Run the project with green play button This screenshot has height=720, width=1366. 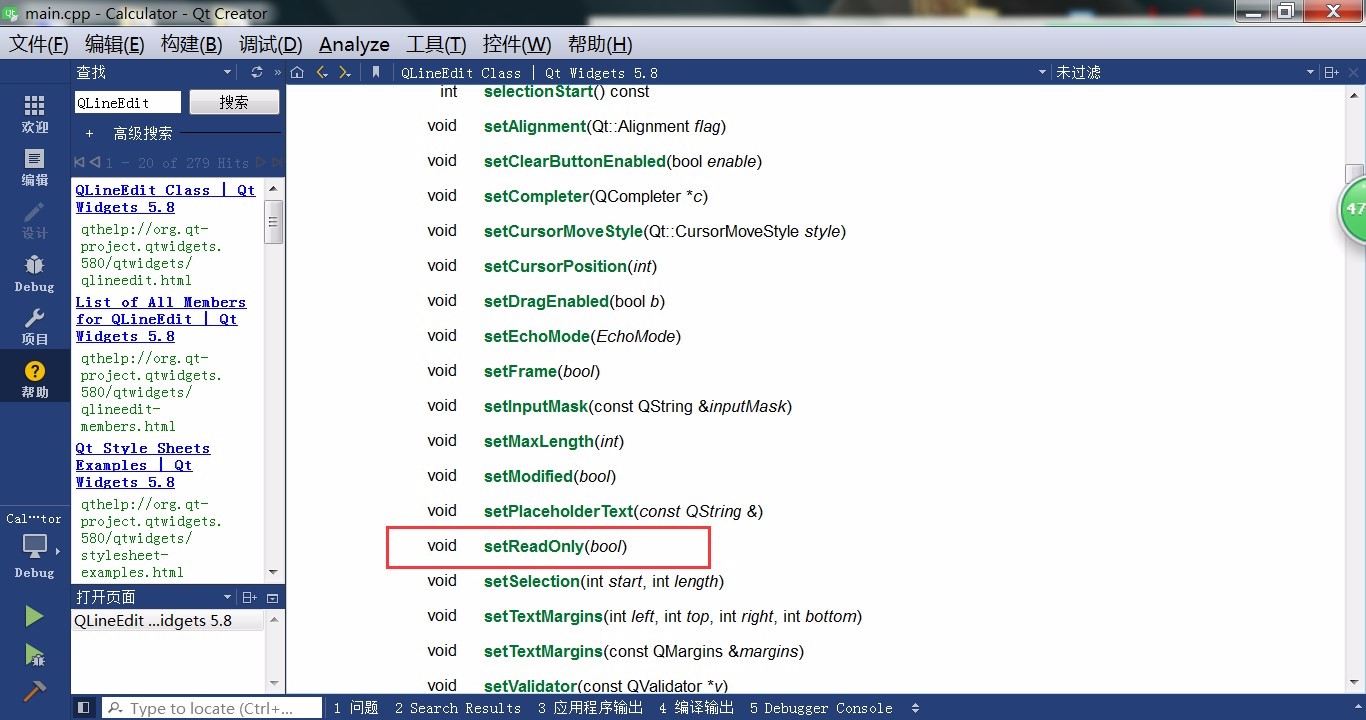click(x=35, y=616)
